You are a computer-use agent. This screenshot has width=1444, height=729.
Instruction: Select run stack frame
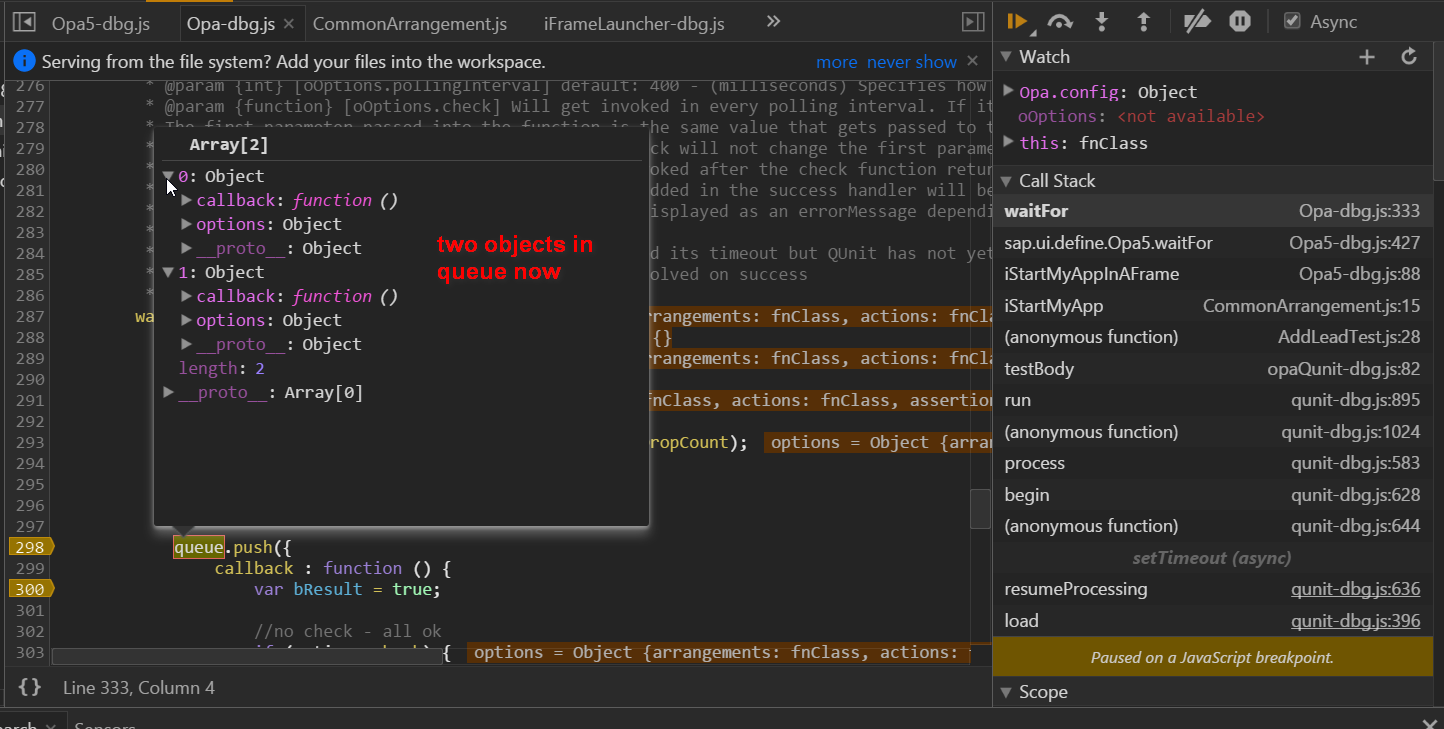[1212, 400]
